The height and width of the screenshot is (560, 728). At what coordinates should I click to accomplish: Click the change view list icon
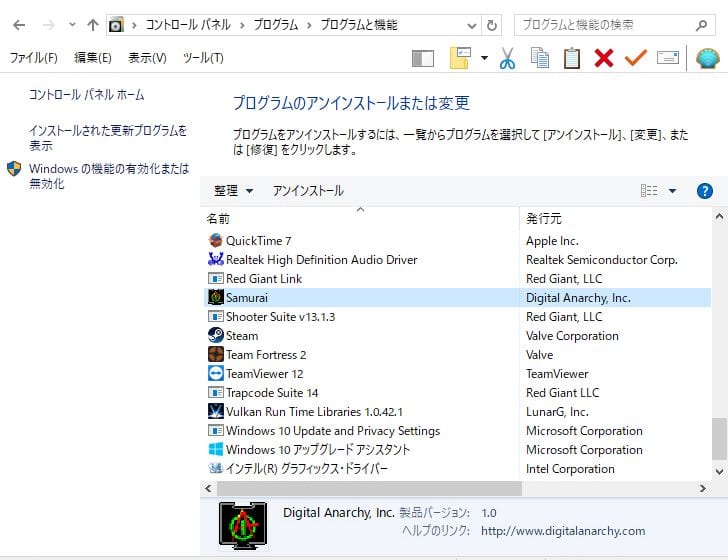[649, 191]
